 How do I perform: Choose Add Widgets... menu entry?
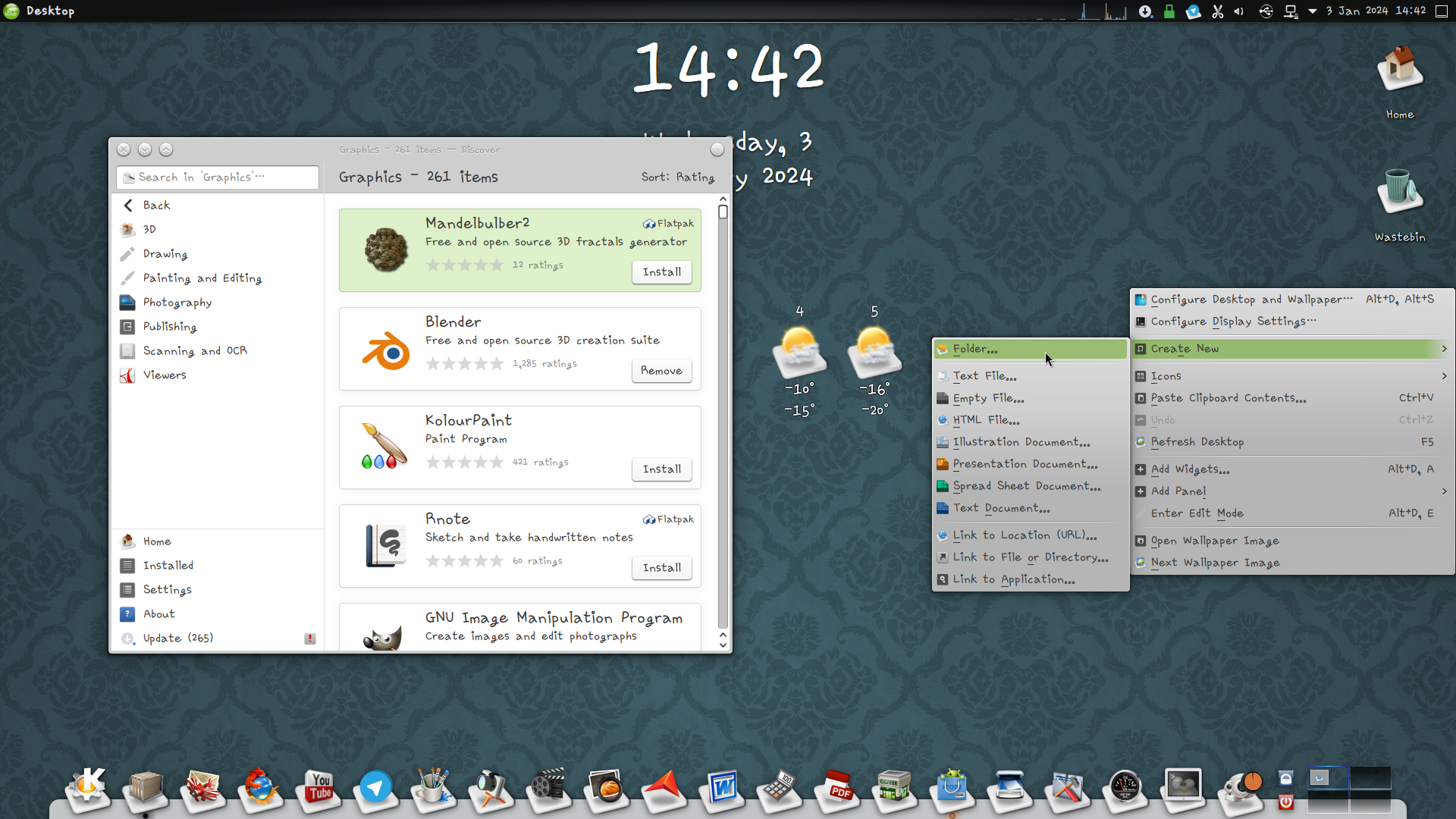[1292, 469]
